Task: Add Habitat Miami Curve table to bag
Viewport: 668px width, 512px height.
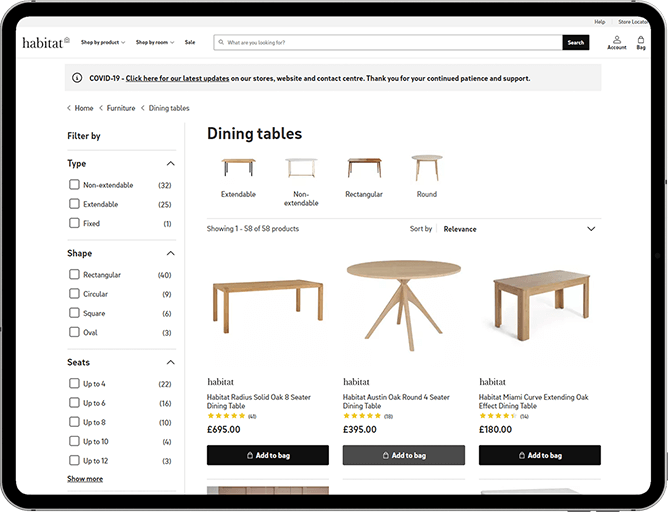Action: (x=540, y=455)
